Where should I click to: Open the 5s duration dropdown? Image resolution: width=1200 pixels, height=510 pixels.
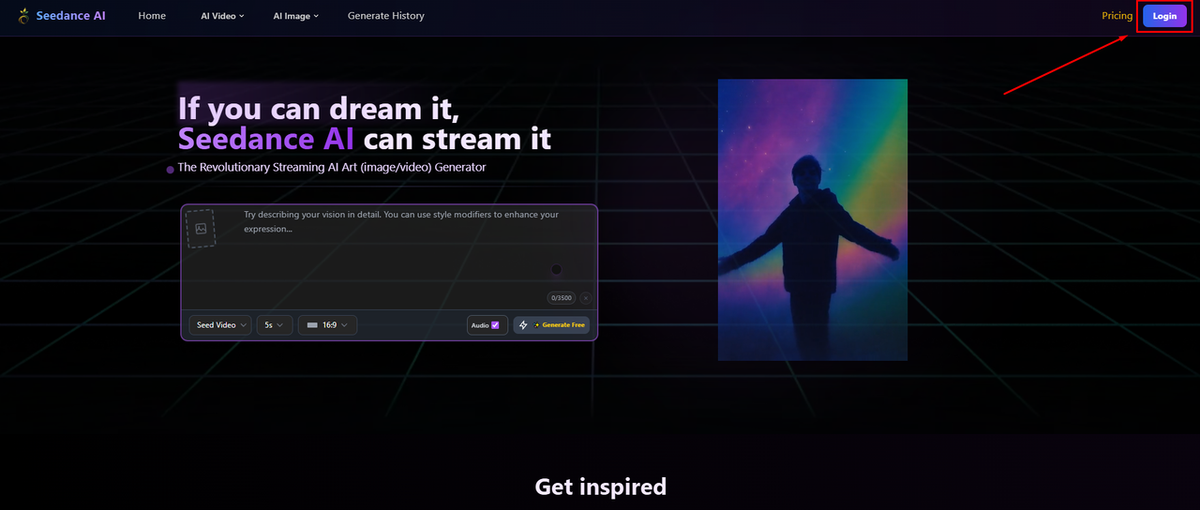pos(275,325)
